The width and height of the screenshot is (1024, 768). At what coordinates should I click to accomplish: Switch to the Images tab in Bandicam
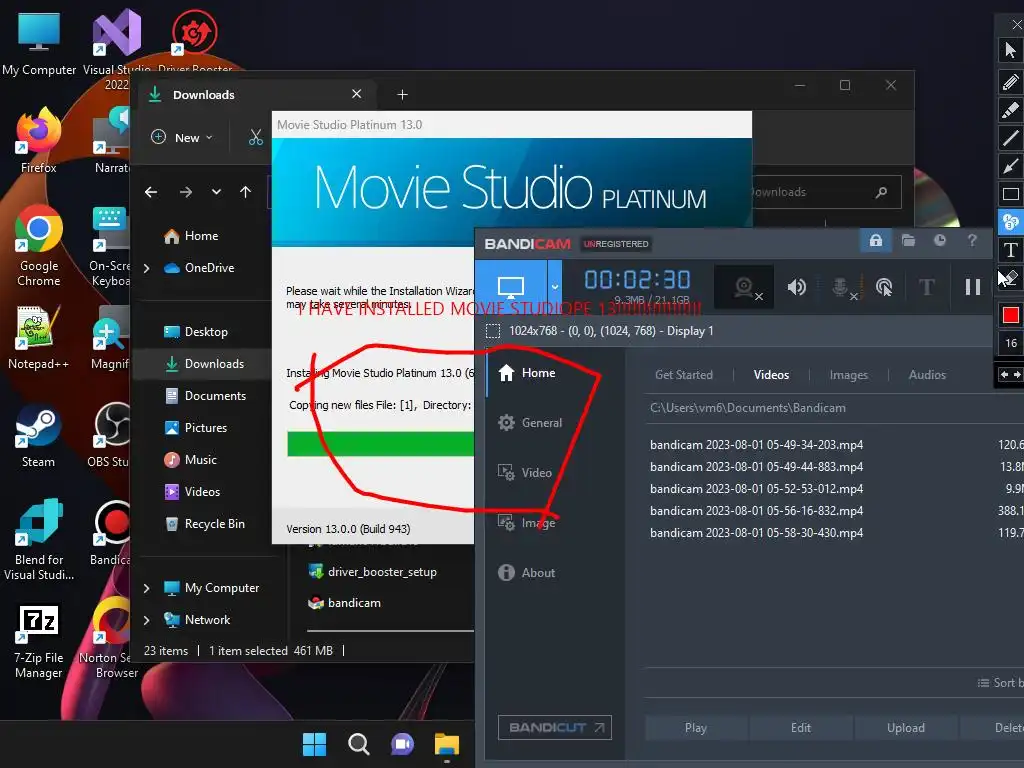848,375
